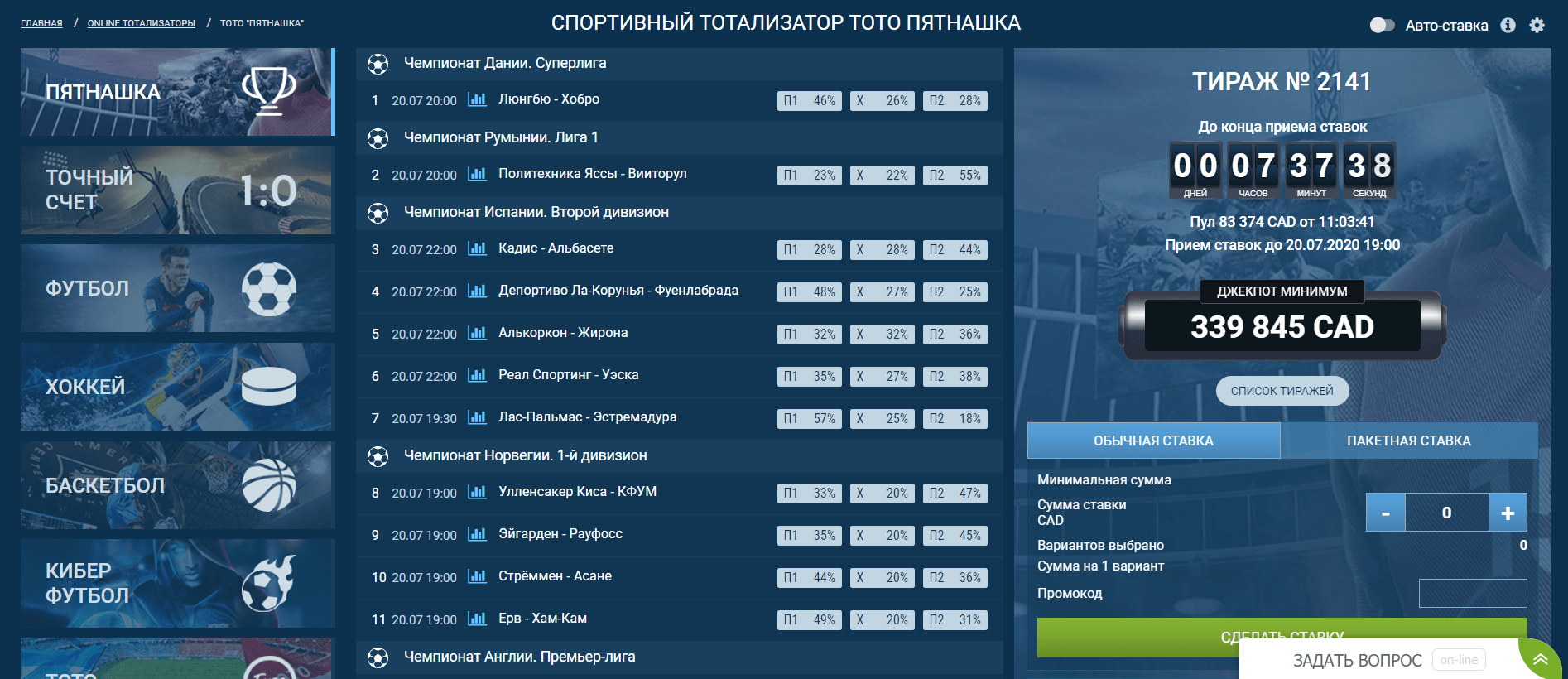Go to Главная breadcrumb link
Viewport: 1568px width, 679px height.
[41, 23]
